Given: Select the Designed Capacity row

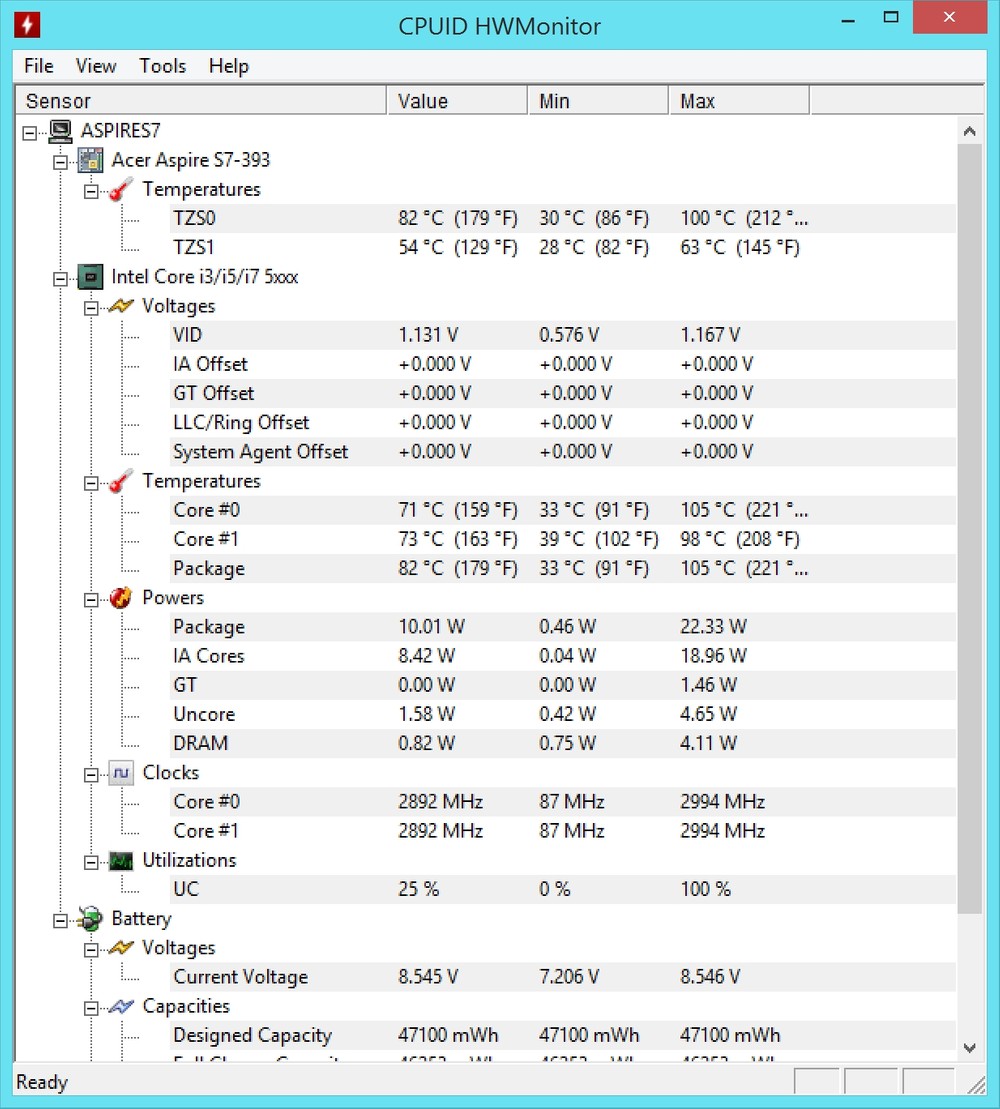Looking at the screenshot, I should (x=563, y=1035).
